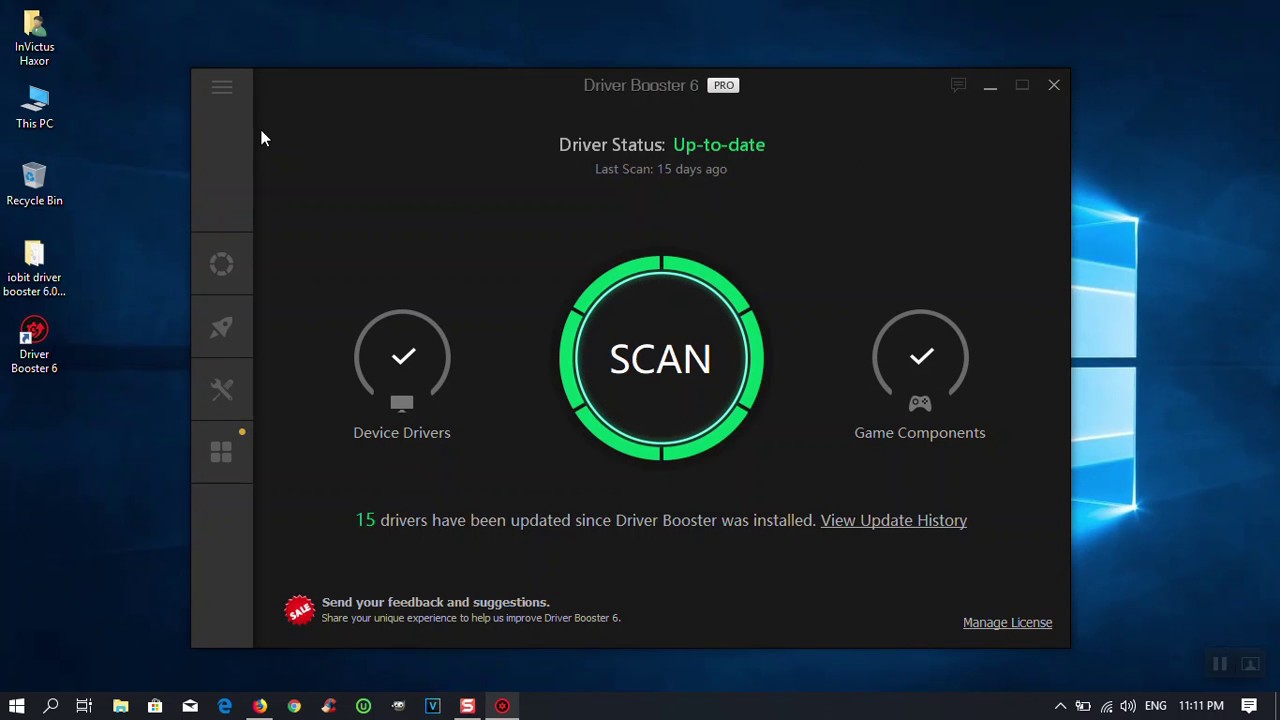Image resolution: width=1280 pixels, height=720 pixels.
Task: Launch Microsoft Edge from the taskbar
Action: click(224, 706)
